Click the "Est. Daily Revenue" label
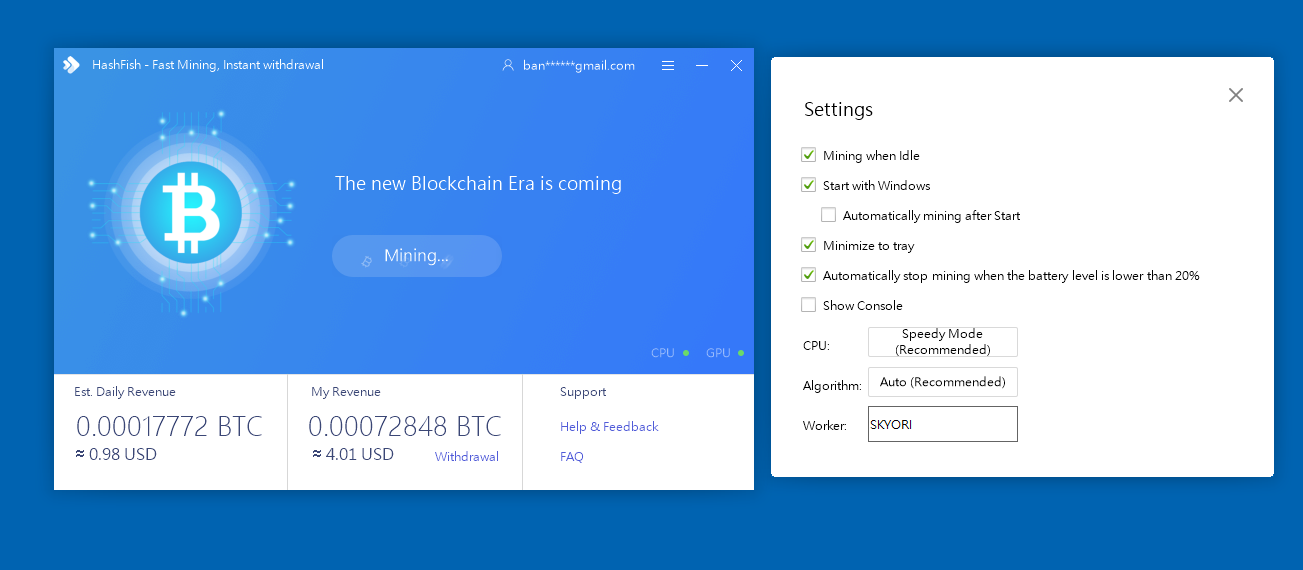 pyautogui.click(x=125, y=392)
